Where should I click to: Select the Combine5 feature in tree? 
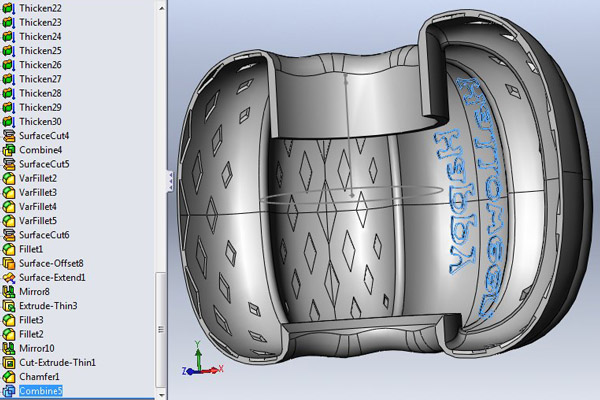click(41, 391)
